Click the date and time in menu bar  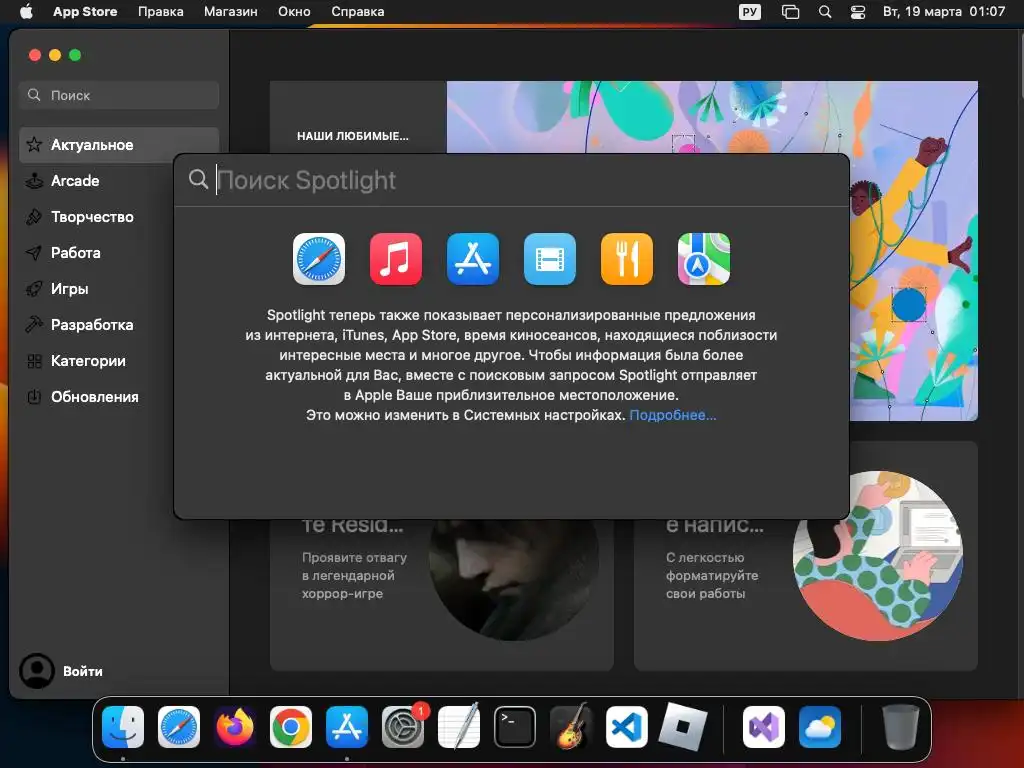(944, 12)
